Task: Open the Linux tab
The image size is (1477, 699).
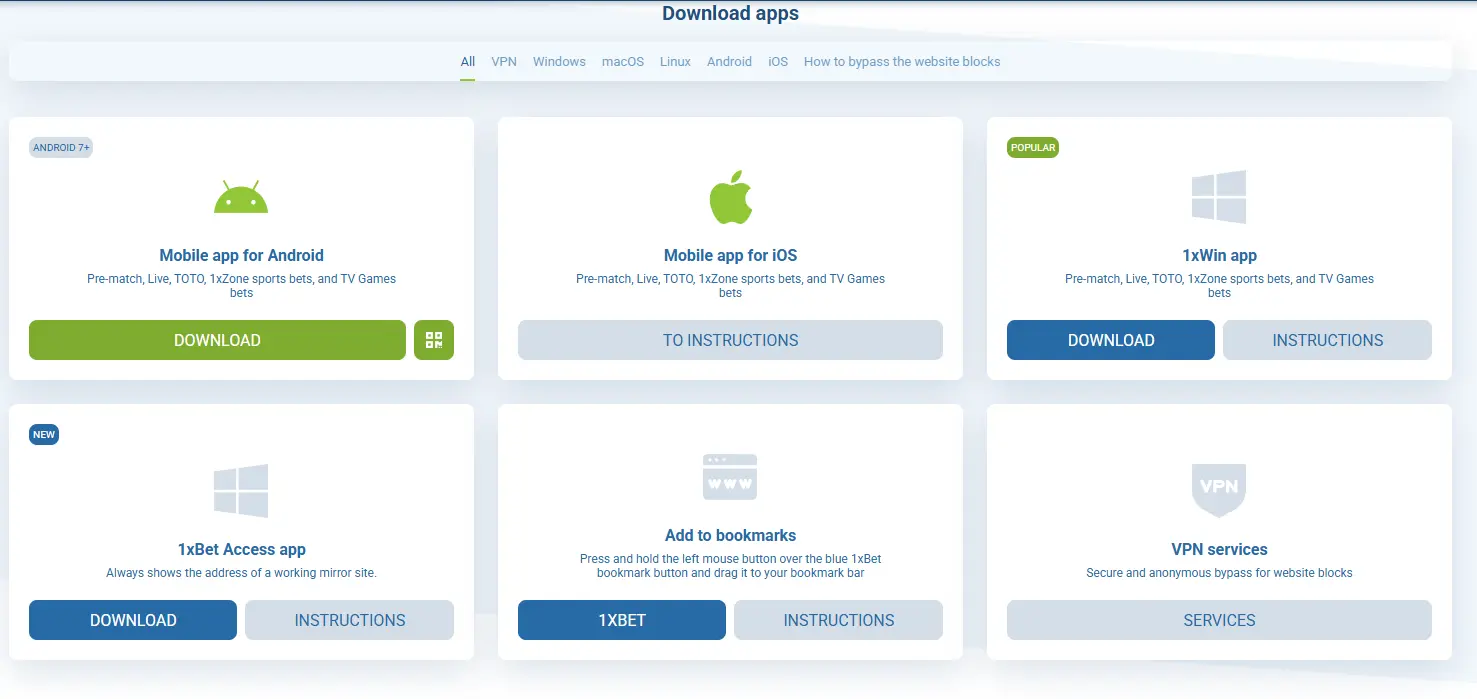Action: point(675,62)
